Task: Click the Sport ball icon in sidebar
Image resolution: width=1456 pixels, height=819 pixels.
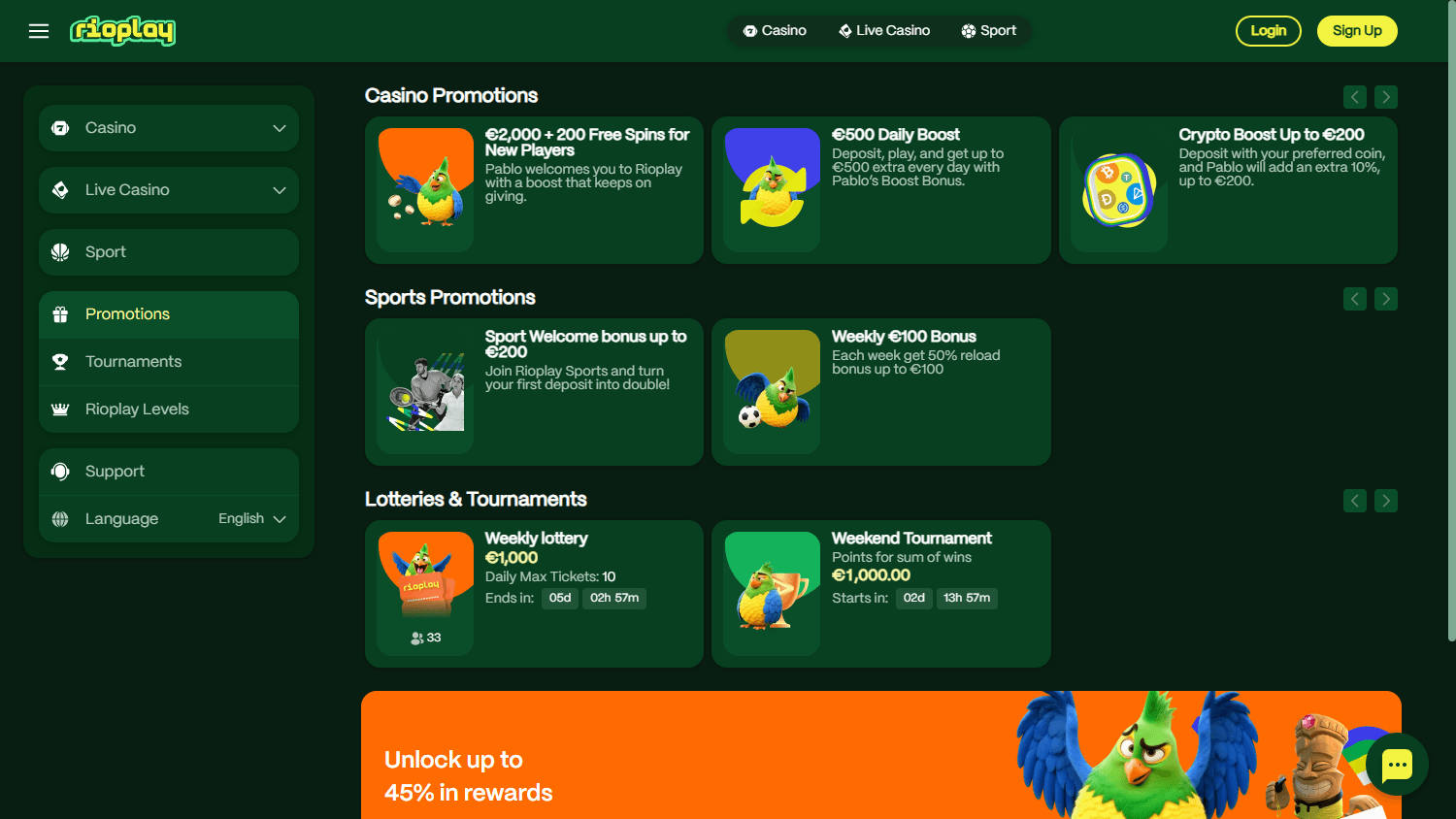Action: (60, 252)
